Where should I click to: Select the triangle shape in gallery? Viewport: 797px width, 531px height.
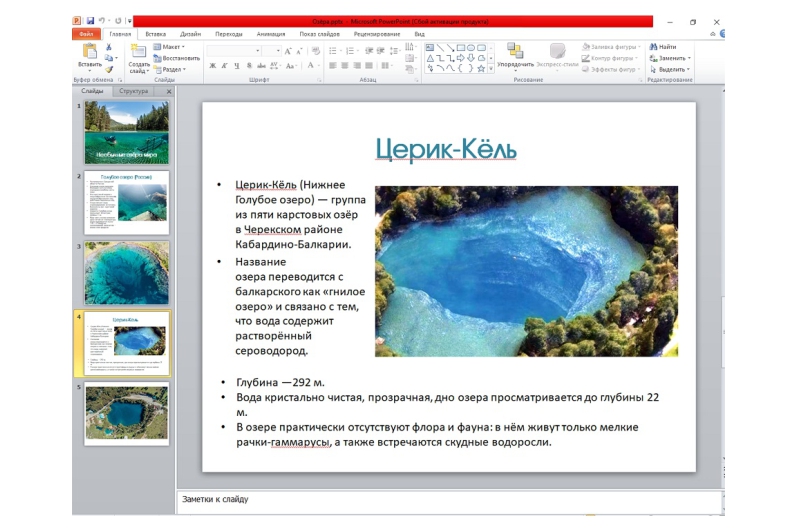point(430,58)
